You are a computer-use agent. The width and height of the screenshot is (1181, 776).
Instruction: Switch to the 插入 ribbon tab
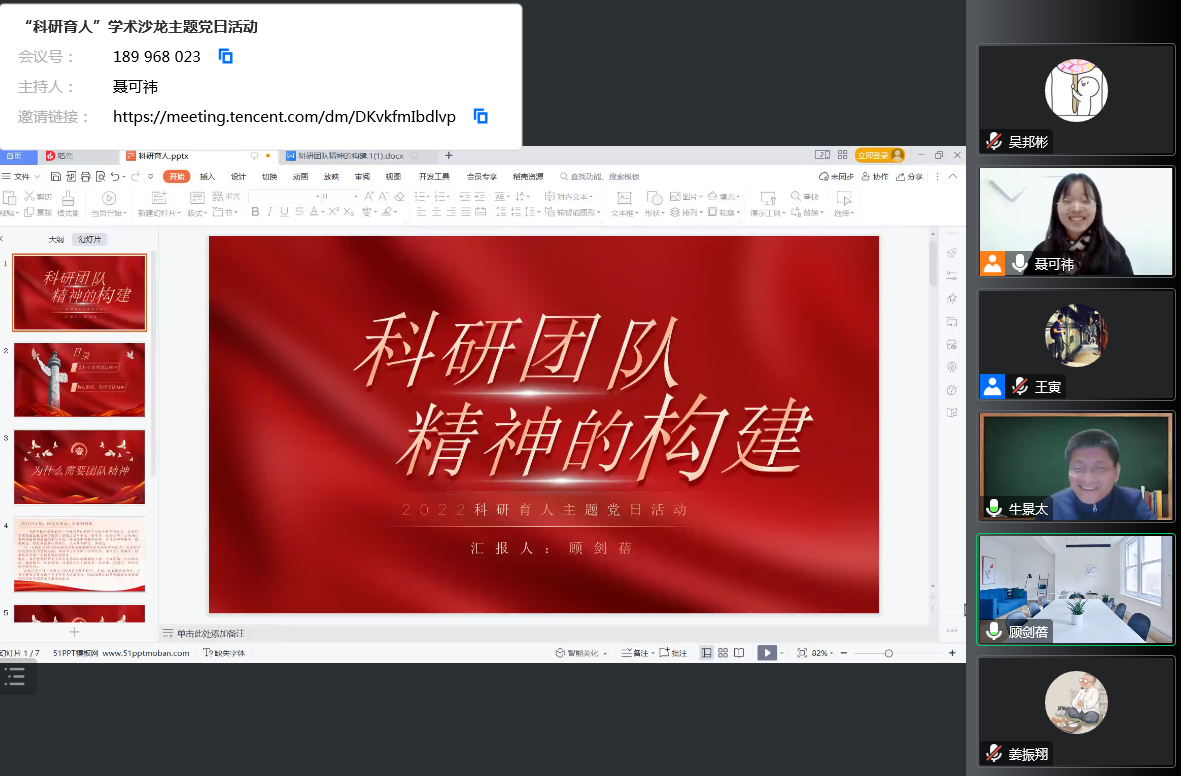[x=208, y=176]
